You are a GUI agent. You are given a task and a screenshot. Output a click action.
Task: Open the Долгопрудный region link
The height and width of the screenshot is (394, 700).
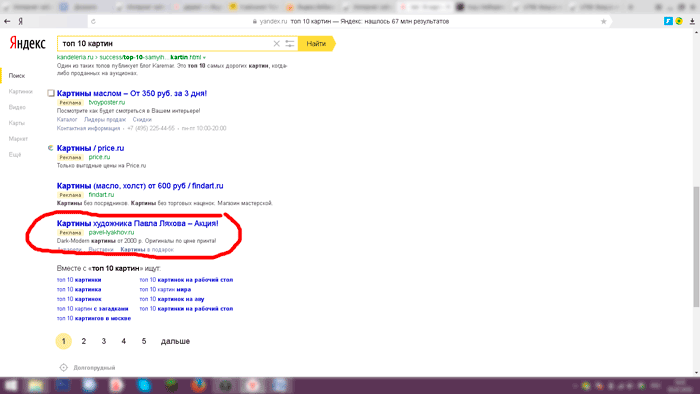94,368
